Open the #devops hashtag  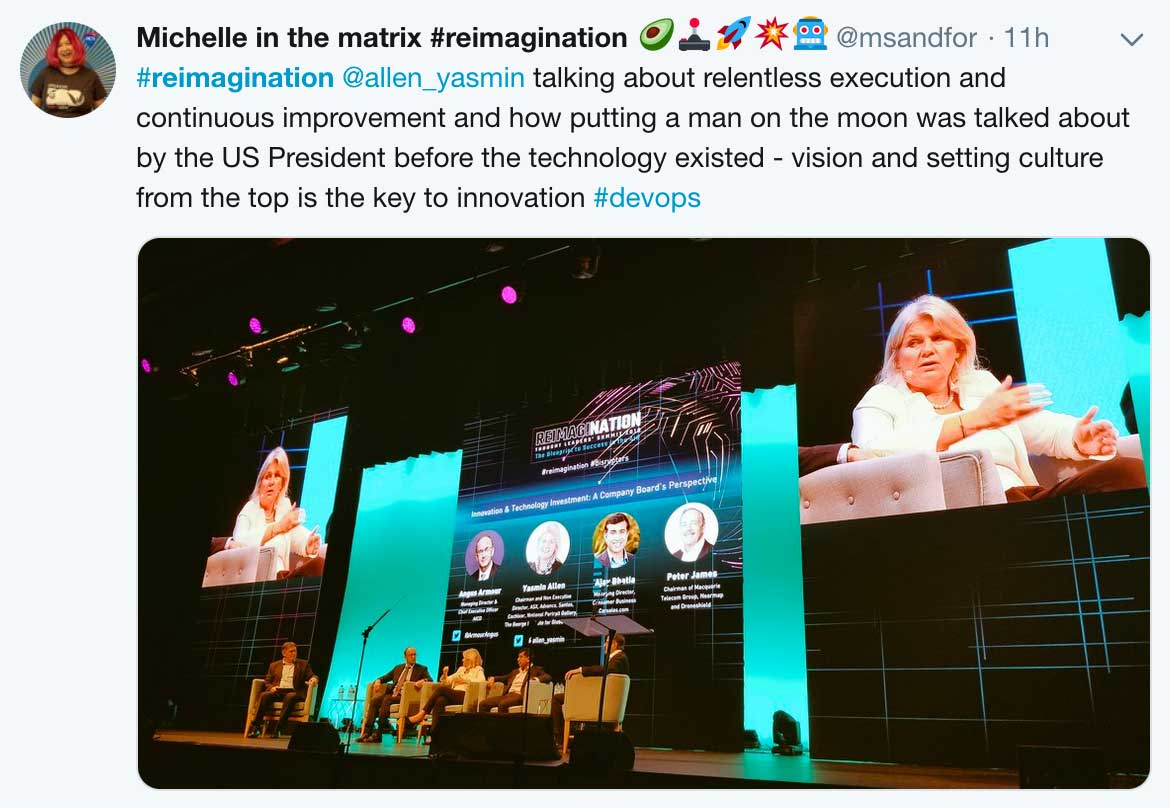click(x=647, y=198)
